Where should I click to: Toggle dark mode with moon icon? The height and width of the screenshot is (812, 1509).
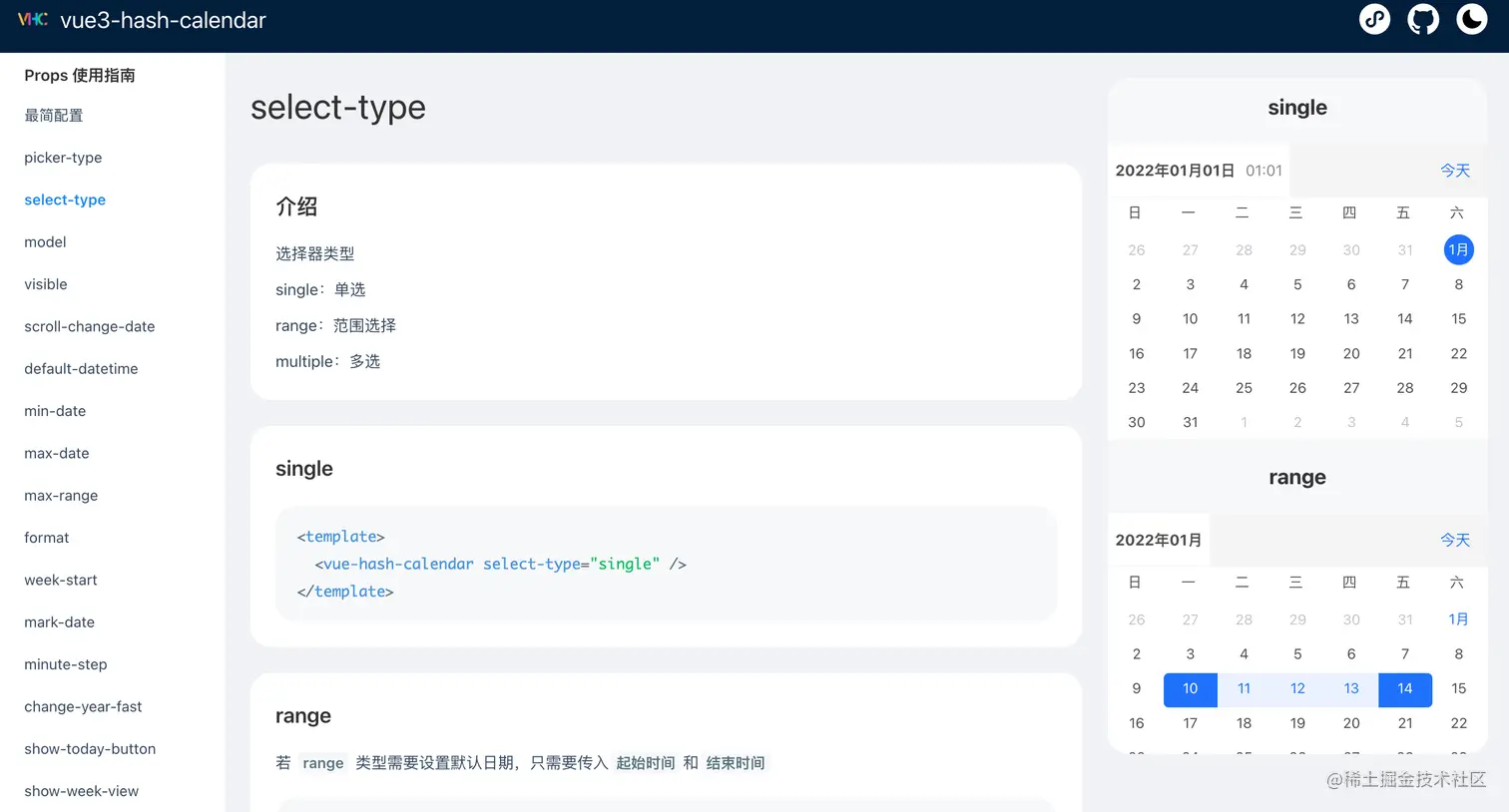pos(1472,19)
